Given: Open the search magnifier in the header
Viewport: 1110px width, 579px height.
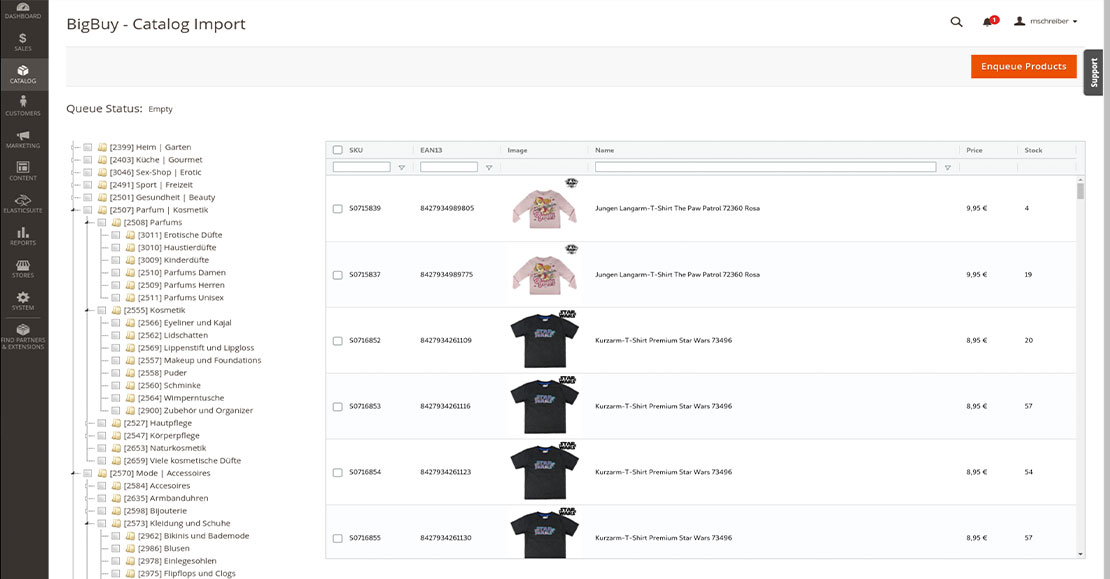Looking at the screenshot, I should [956, 20].
